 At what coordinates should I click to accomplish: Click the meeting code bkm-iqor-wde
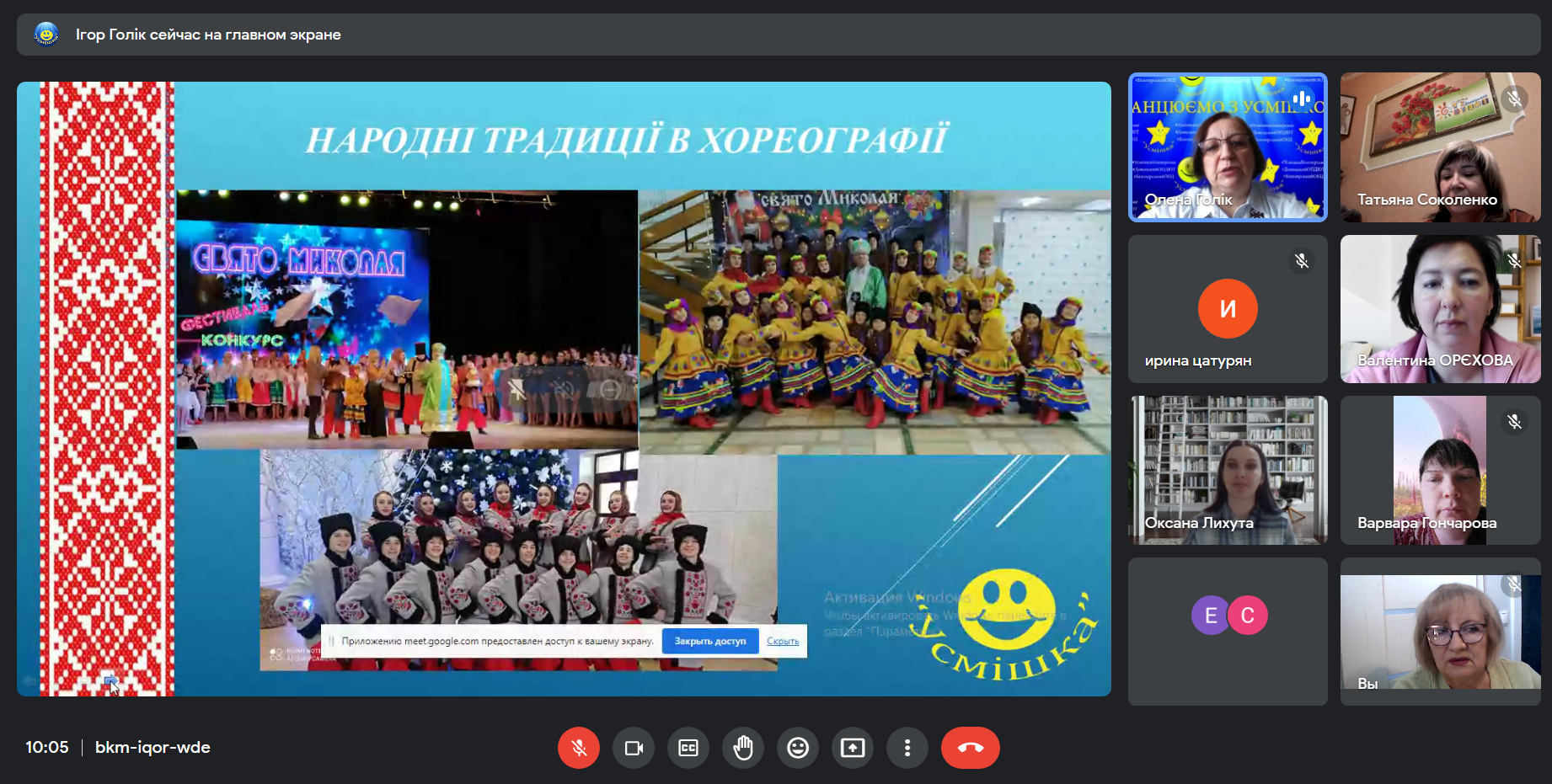[x=153, y=748]
